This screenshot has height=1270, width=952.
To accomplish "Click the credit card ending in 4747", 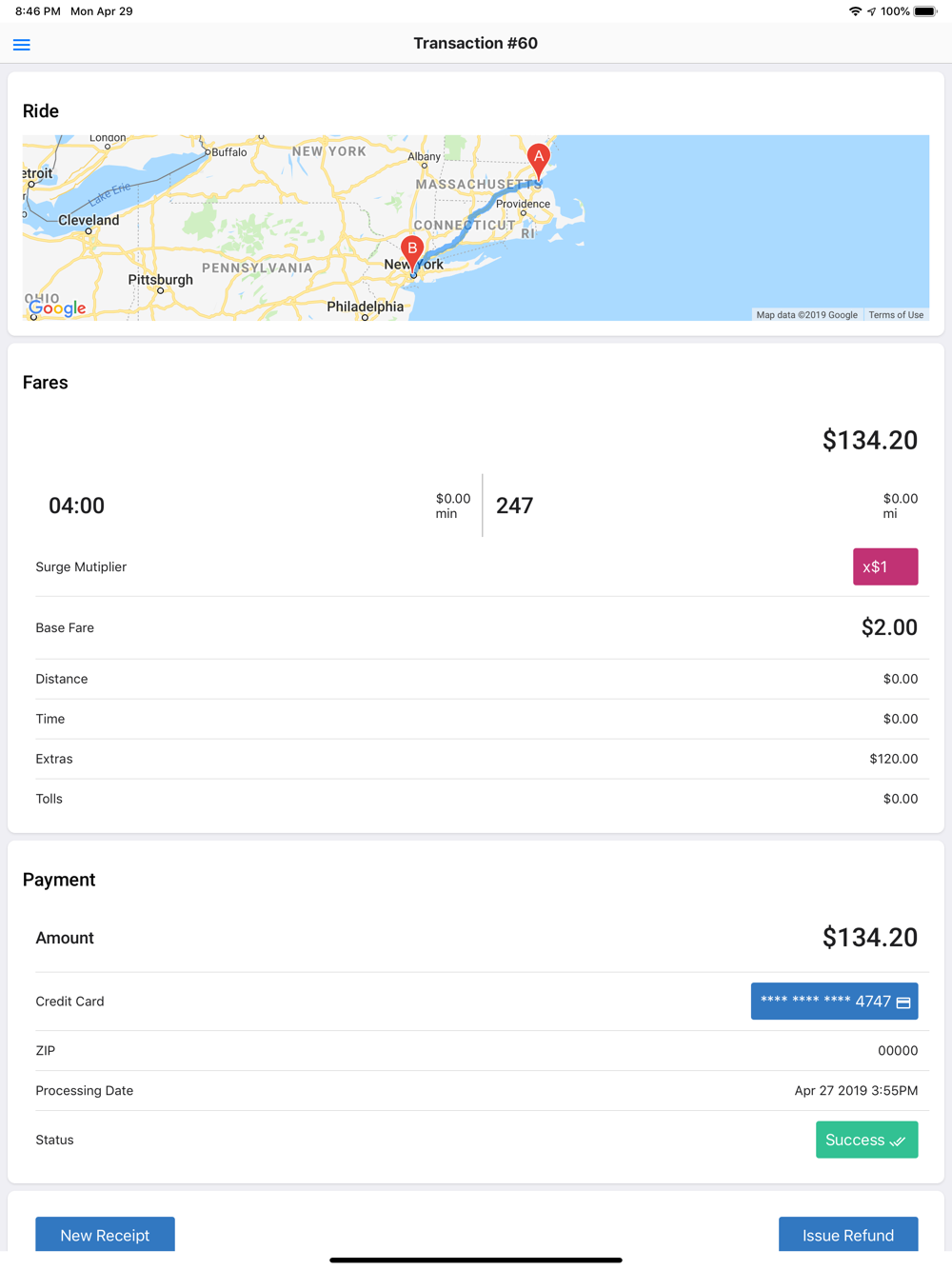I will pyautogui.click(x=834, y=1002).
